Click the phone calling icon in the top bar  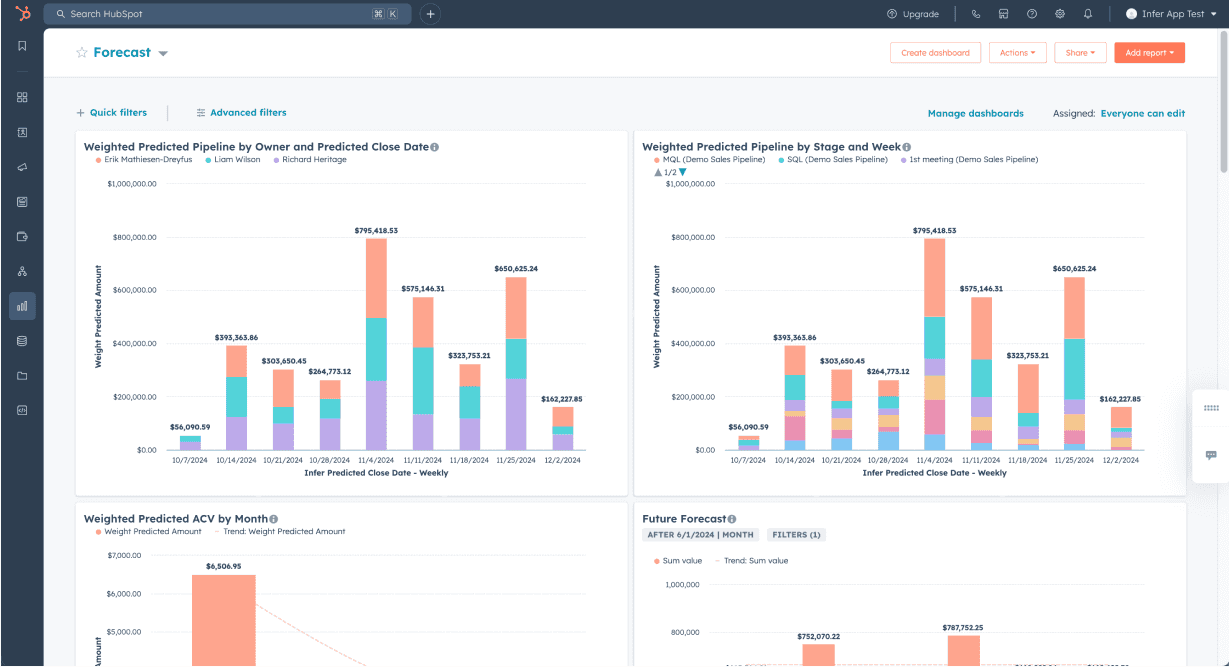click(x=975, y=13)
